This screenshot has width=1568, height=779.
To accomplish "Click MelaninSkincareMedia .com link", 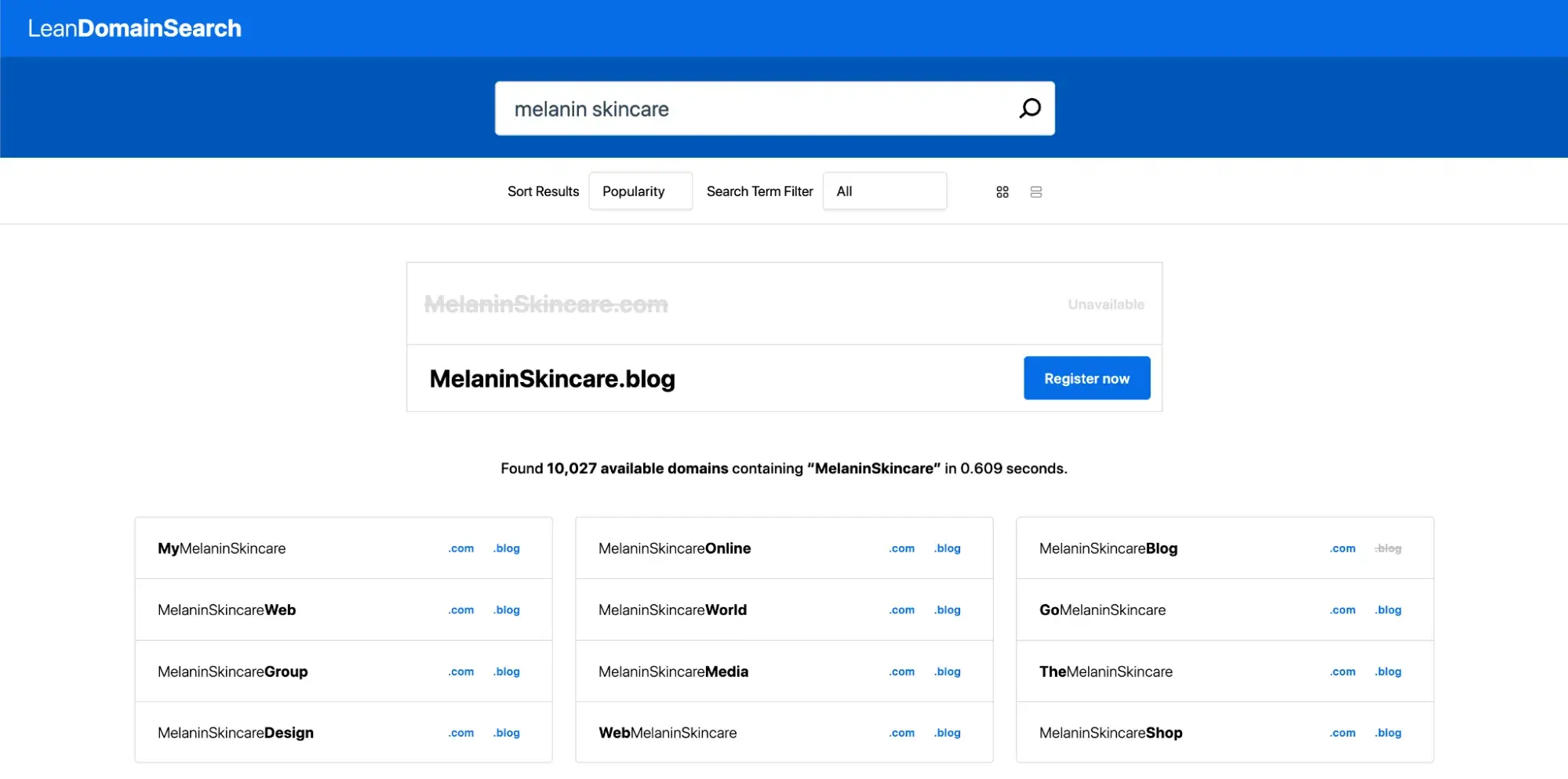I will point(902,672).
